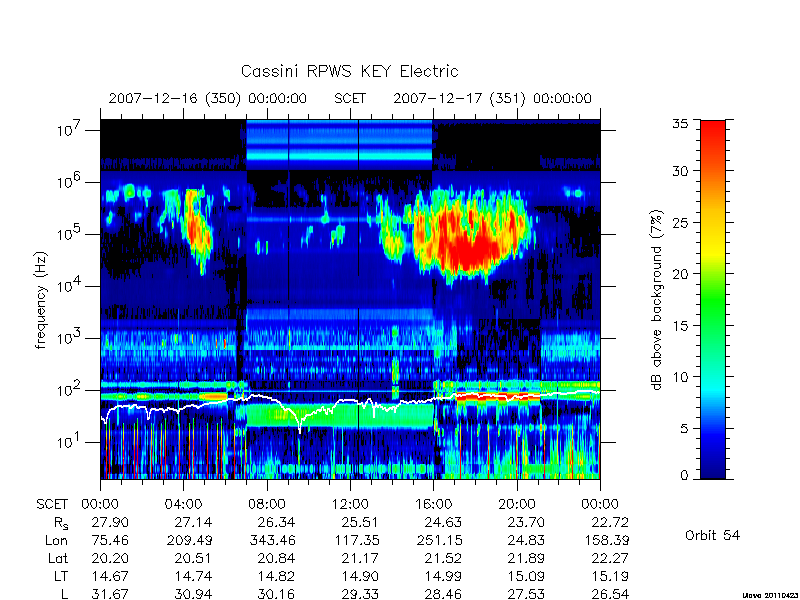The height and width of the screenshot is (600, 800).
Task: Click the '04:00' time axis label
Action: click(x=183, y=505)
